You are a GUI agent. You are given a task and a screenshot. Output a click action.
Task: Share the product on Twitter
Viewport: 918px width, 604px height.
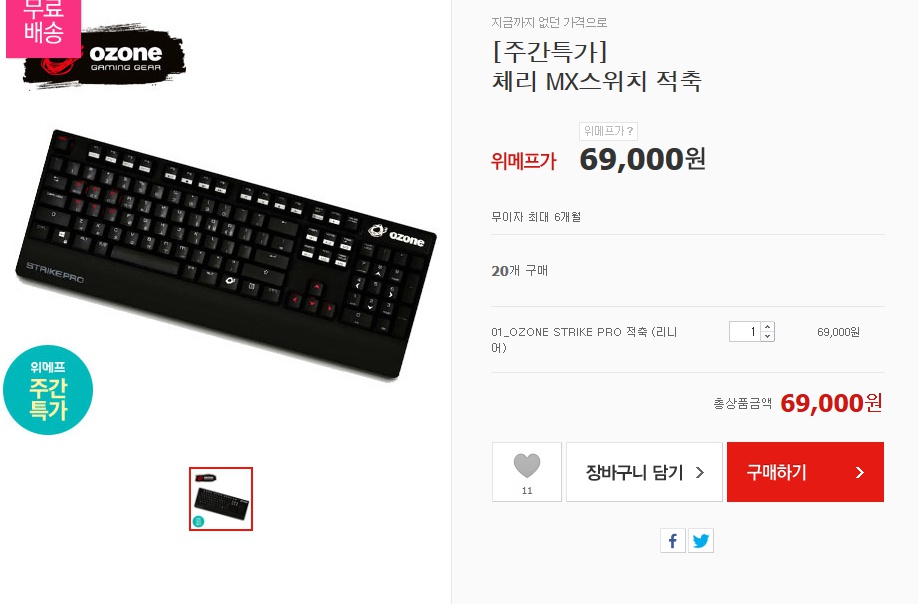point(701,540)
